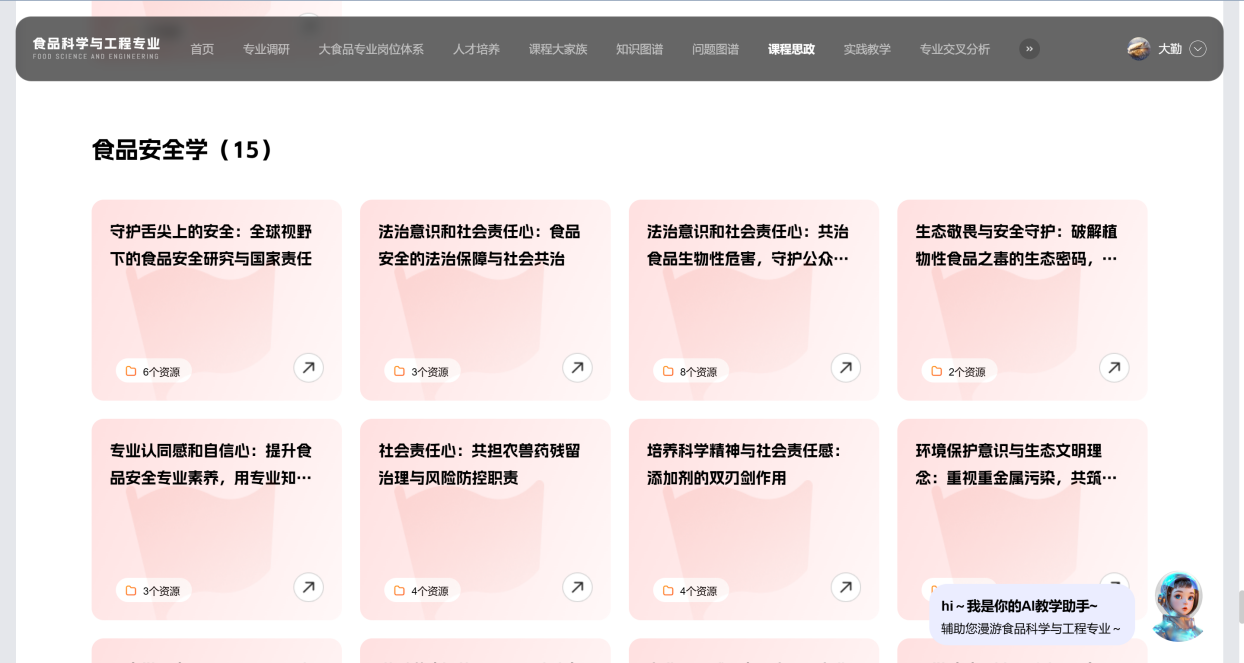The height and width of the screenshot is (663, 1244).
Task: Click the 8个资源 resource badge
Action: point(690,371)
